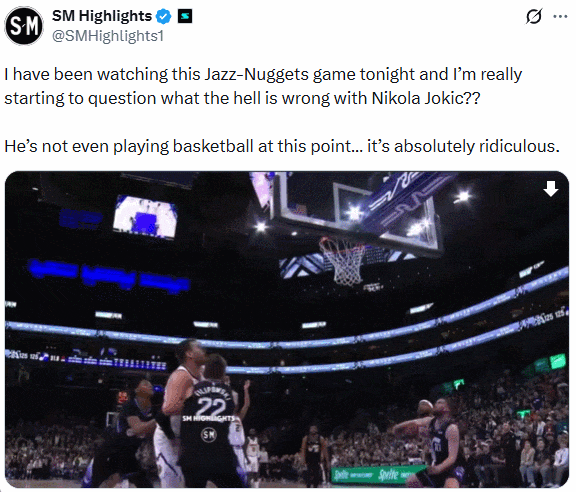Click the word "Jazz-Nuggets" in the tweet text
This screenshot has height=492, width=576.
(256, 74)
